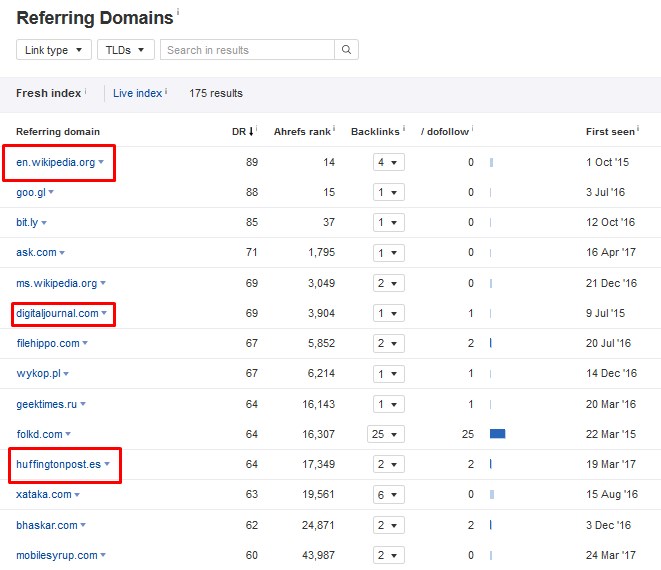Screen dimensions: 661x570
Task: Open the bhaskar.com link
Action: click(x=47, y=525)
